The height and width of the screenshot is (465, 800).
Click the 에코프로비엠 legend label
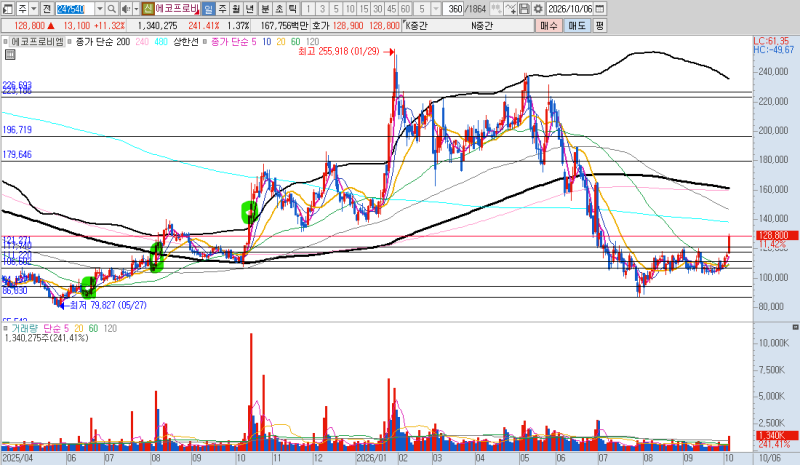point(37,42)
